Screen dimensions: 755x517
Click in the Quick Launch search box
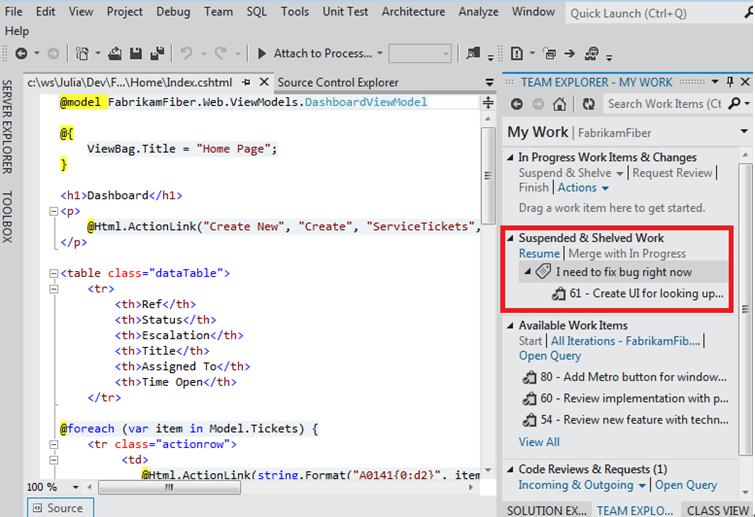(655, 13)
